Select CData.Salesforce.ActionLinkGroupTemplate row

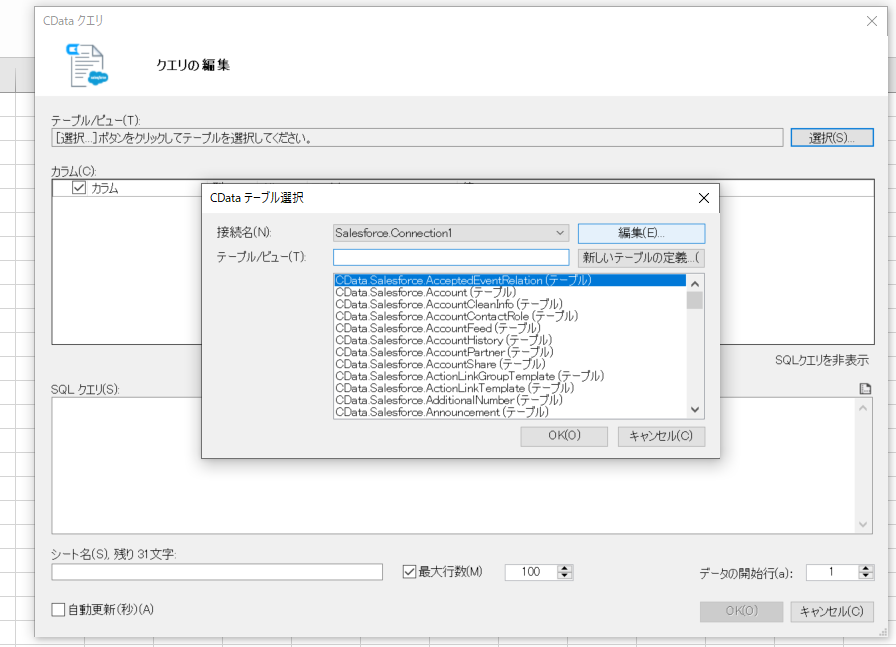510,376
